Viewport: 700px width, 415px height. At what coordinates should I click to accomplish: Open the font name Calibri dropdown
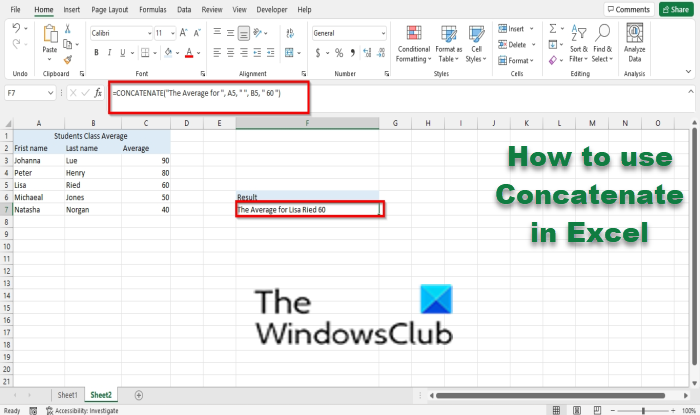(x=149, y=33)
